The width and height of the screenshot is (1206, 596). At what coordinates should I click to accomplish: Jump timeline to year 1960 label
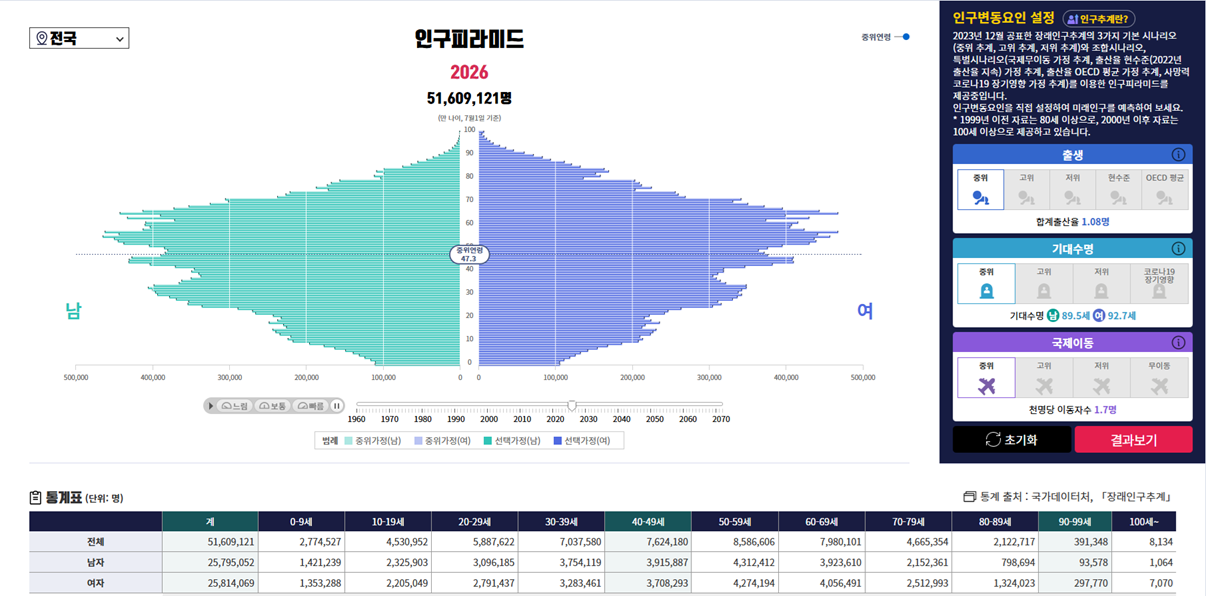coord(357,419)
